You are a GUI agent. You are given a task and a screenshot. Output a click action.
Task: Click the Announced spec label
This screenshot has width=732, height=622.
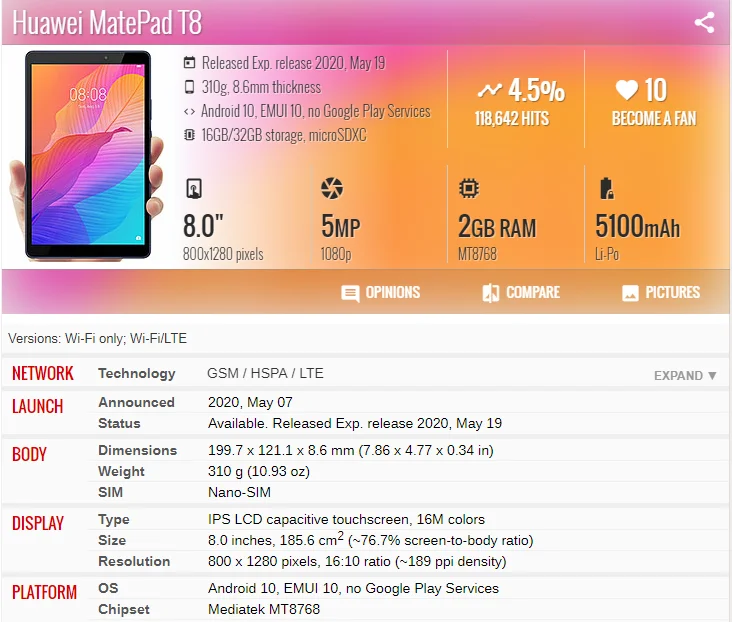[136, 402]
